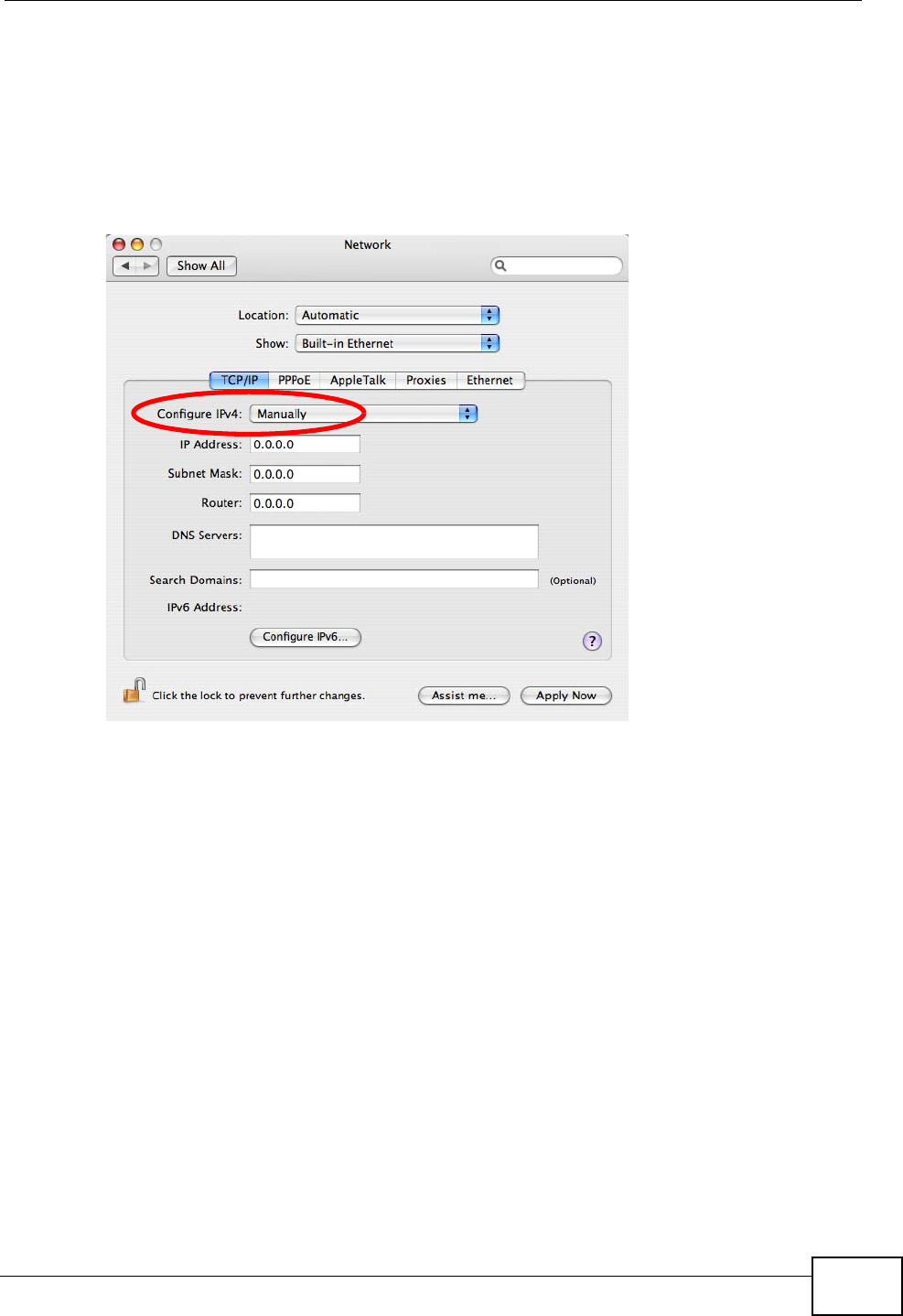Viewport: 903px width, 1316px height.
Task: Click the 'IPv6 Address:' label
Action: (x=204, y=608)
